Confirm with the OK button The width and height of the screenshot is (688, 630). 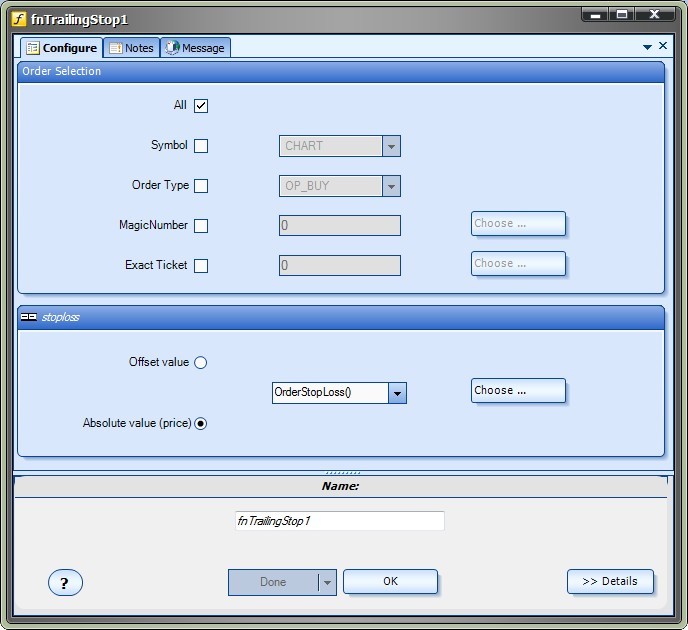[390, 581]
